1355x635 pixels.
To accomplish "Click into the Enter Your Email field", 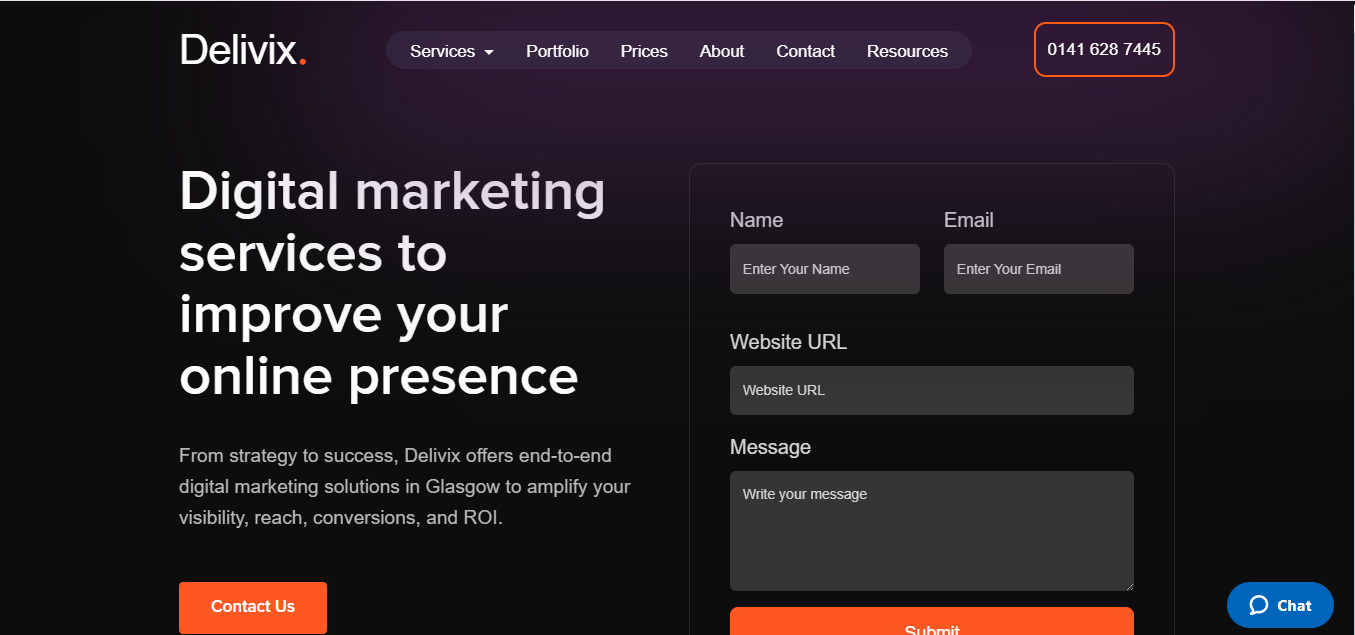I will point(1038,269).
